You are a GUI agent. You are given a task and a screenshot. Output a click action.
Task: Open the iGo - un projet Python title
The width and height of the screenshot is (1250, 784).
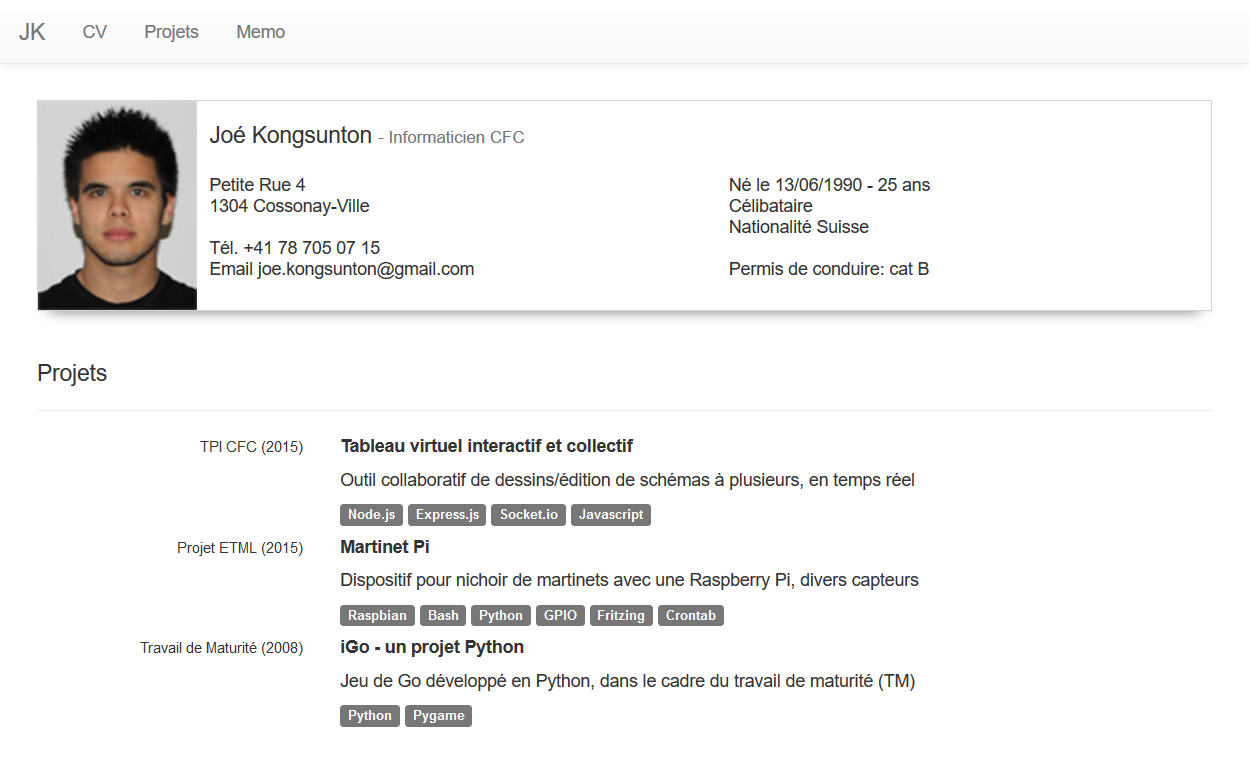coord(432,647)
